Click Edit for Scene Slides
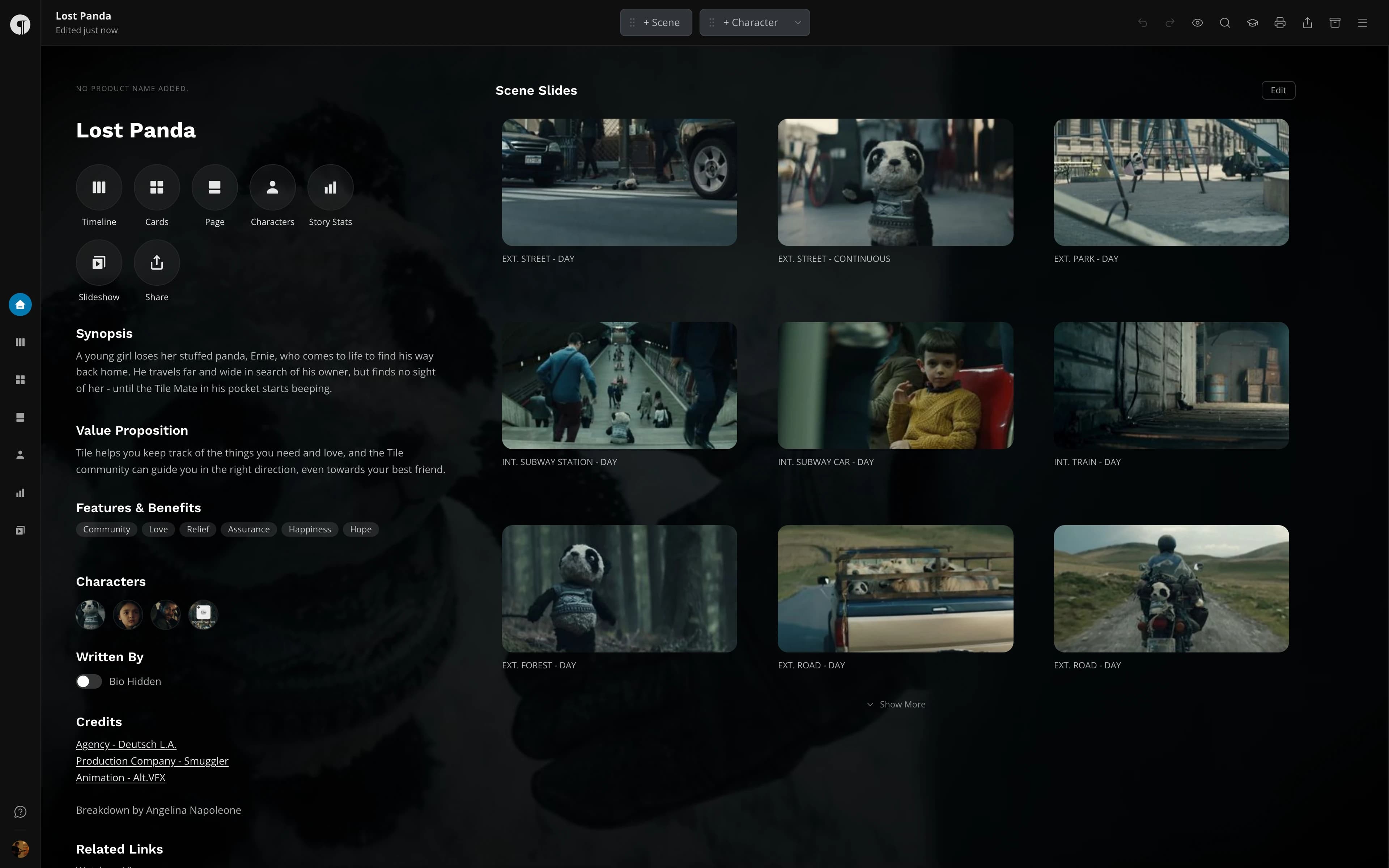 (1278, 90)
